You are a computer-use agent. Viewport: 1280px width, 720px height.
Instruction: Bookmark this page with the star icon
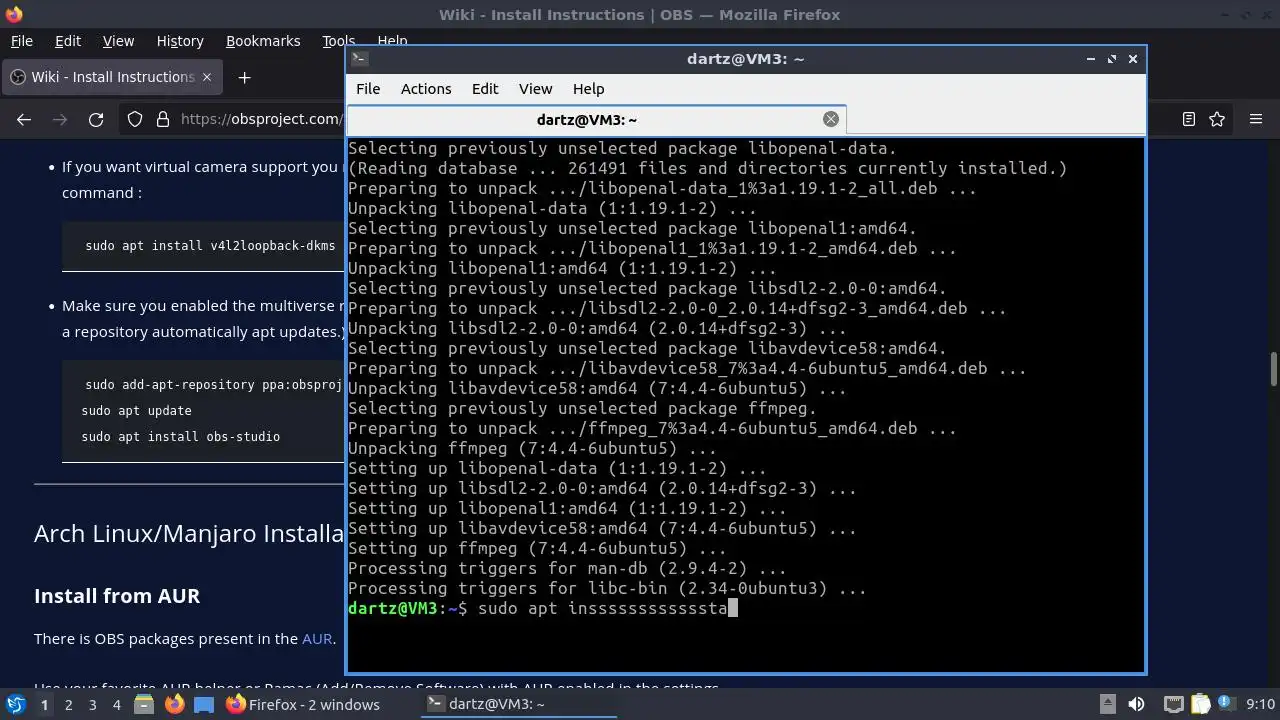[1217, 119]
